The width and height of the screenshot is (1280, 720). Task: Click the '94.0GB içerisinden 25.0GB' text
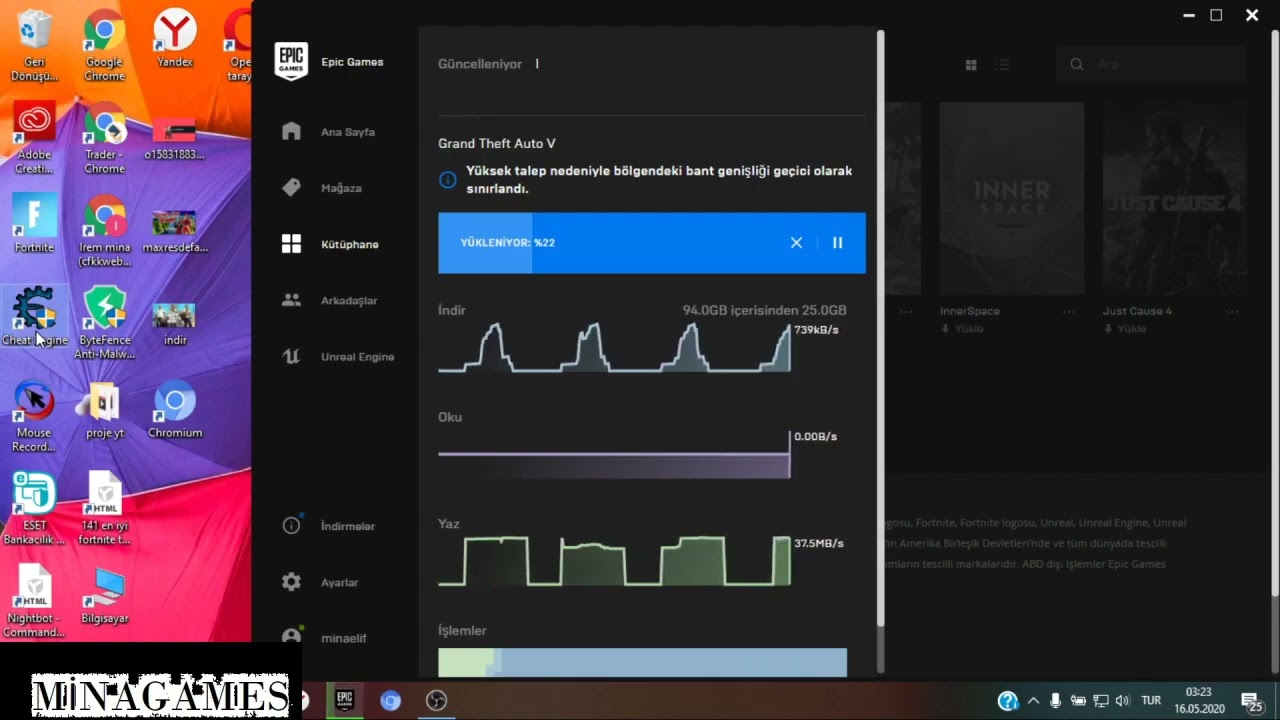coord(764,310)
